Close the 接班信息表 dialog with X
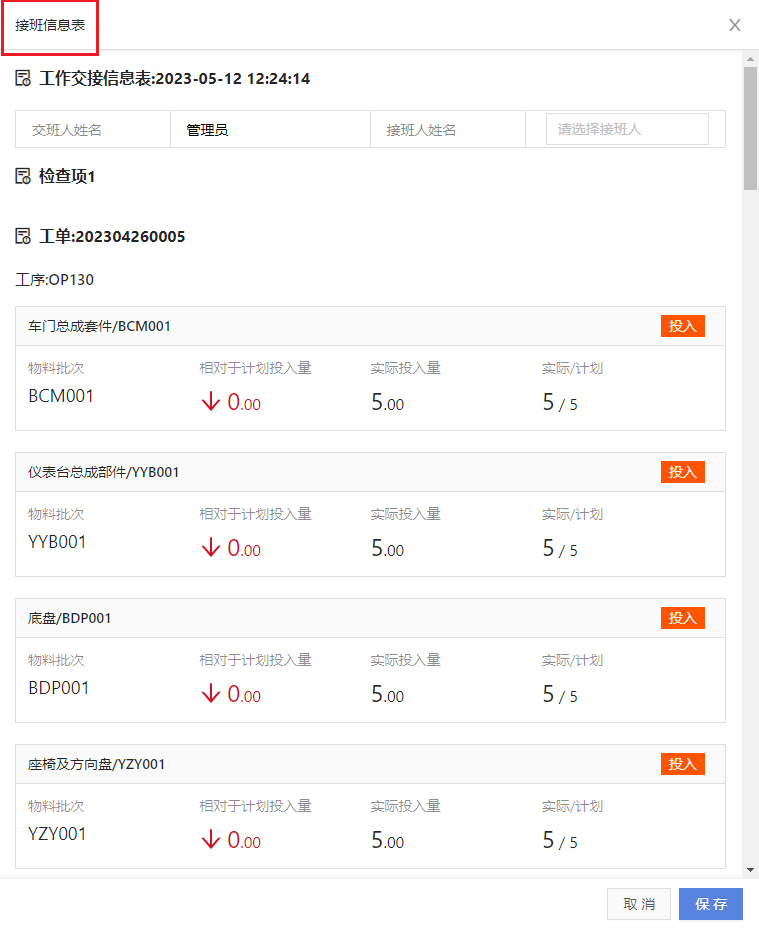The width and height of the screenshot is (759, 929). click(735, 25)
